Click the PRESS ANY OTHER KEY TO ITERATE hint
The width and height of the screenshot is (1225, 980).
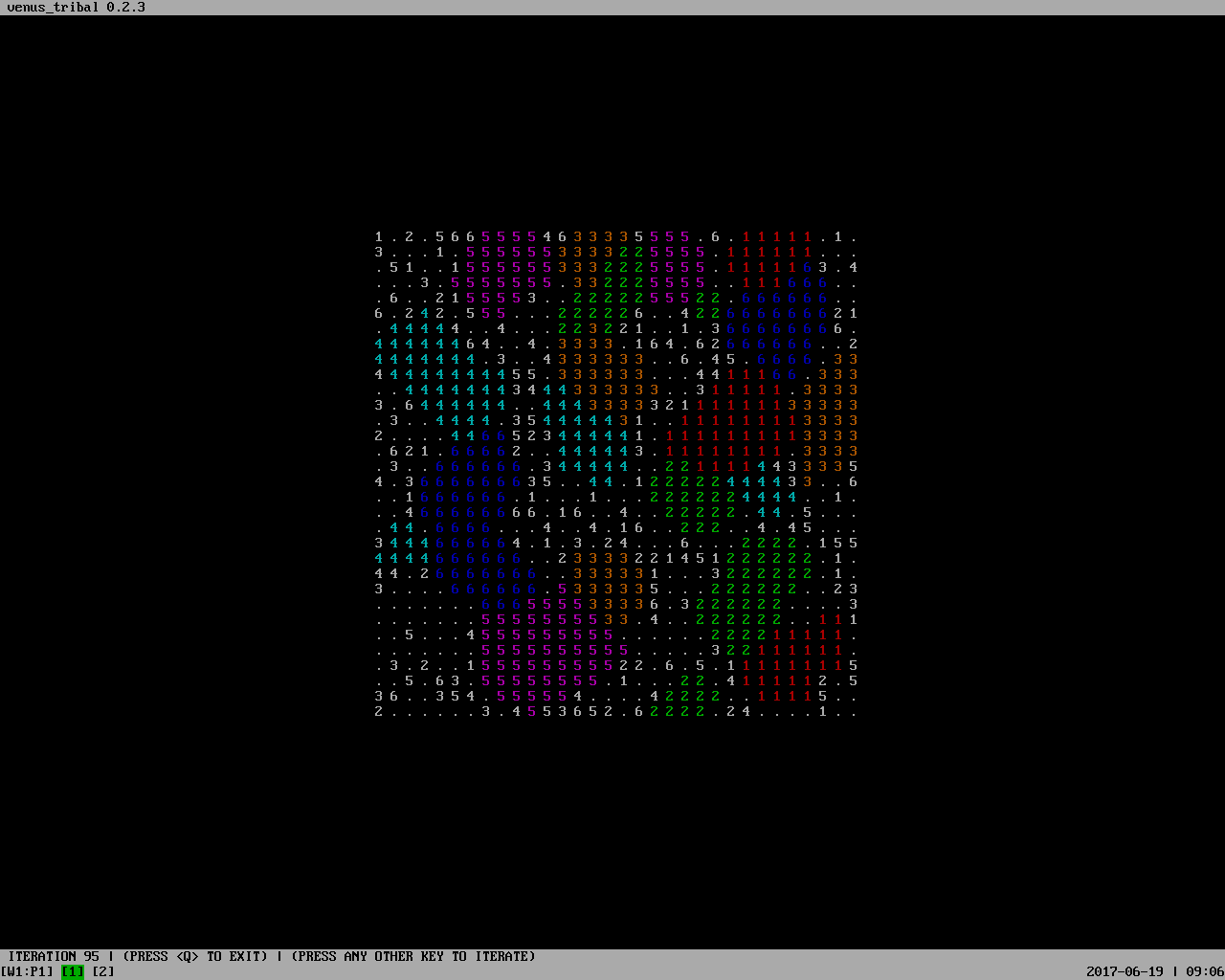coord(413,956)
